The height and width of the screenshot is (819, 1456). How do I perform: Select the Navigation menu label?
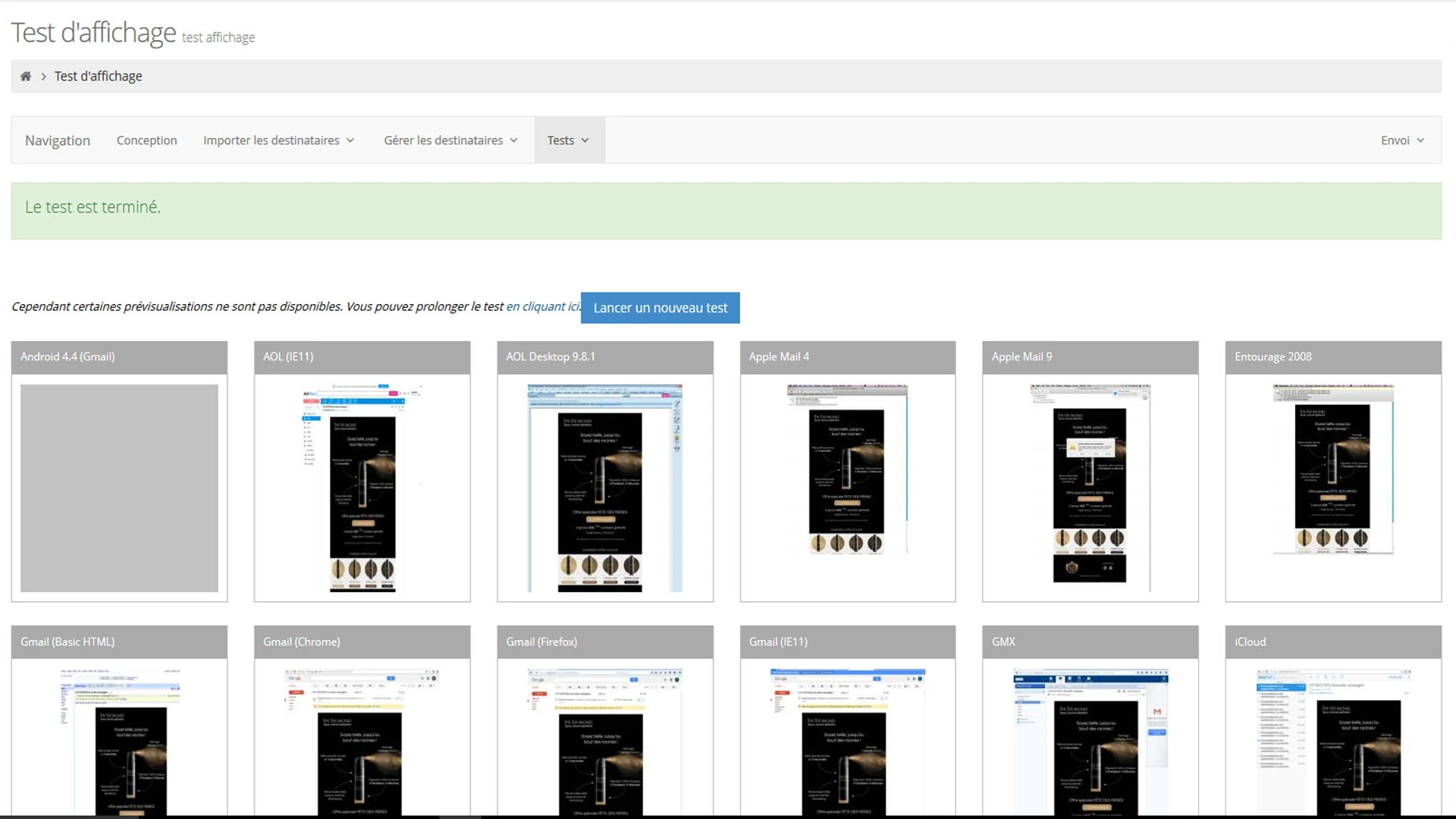58,140
